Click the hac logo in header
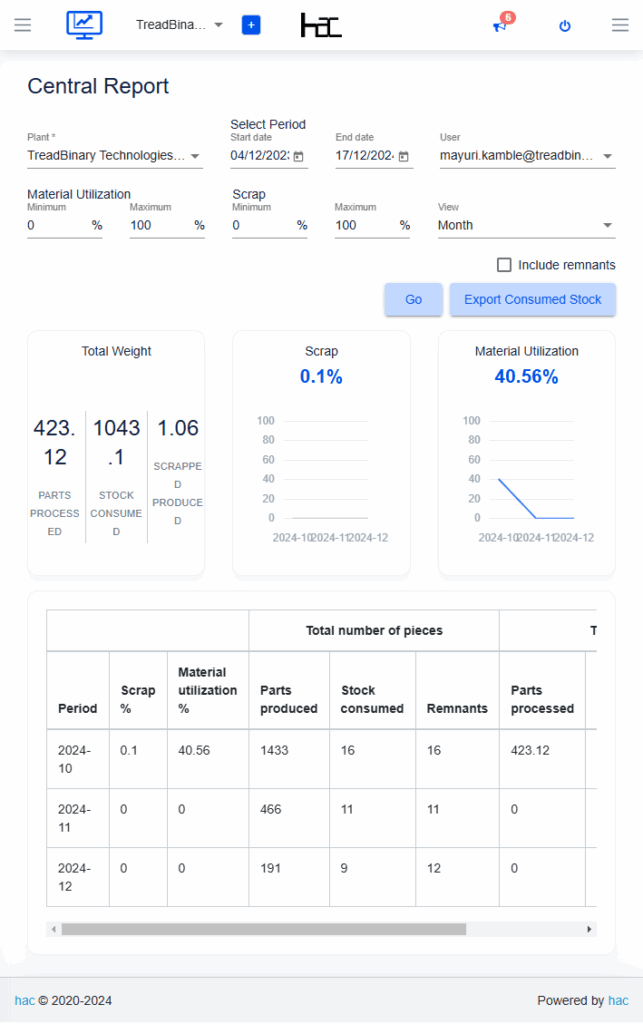 click(321, 25)
